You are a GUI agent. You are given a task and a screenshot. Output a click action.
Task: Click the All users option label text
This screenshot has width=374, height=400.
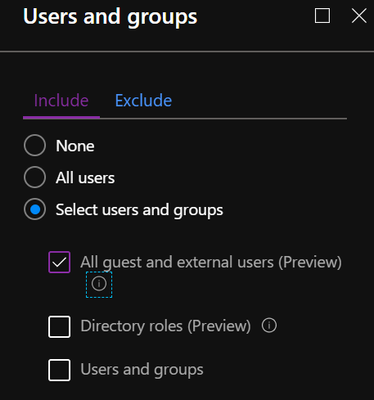(85, 178)
